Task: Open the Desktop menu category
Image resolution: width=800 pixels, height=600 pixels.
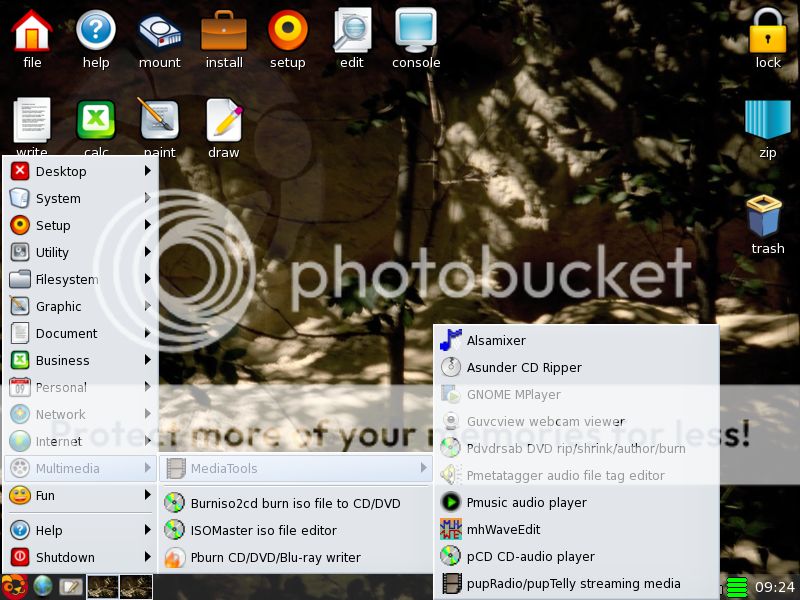Action: click(x=81, y=171)
